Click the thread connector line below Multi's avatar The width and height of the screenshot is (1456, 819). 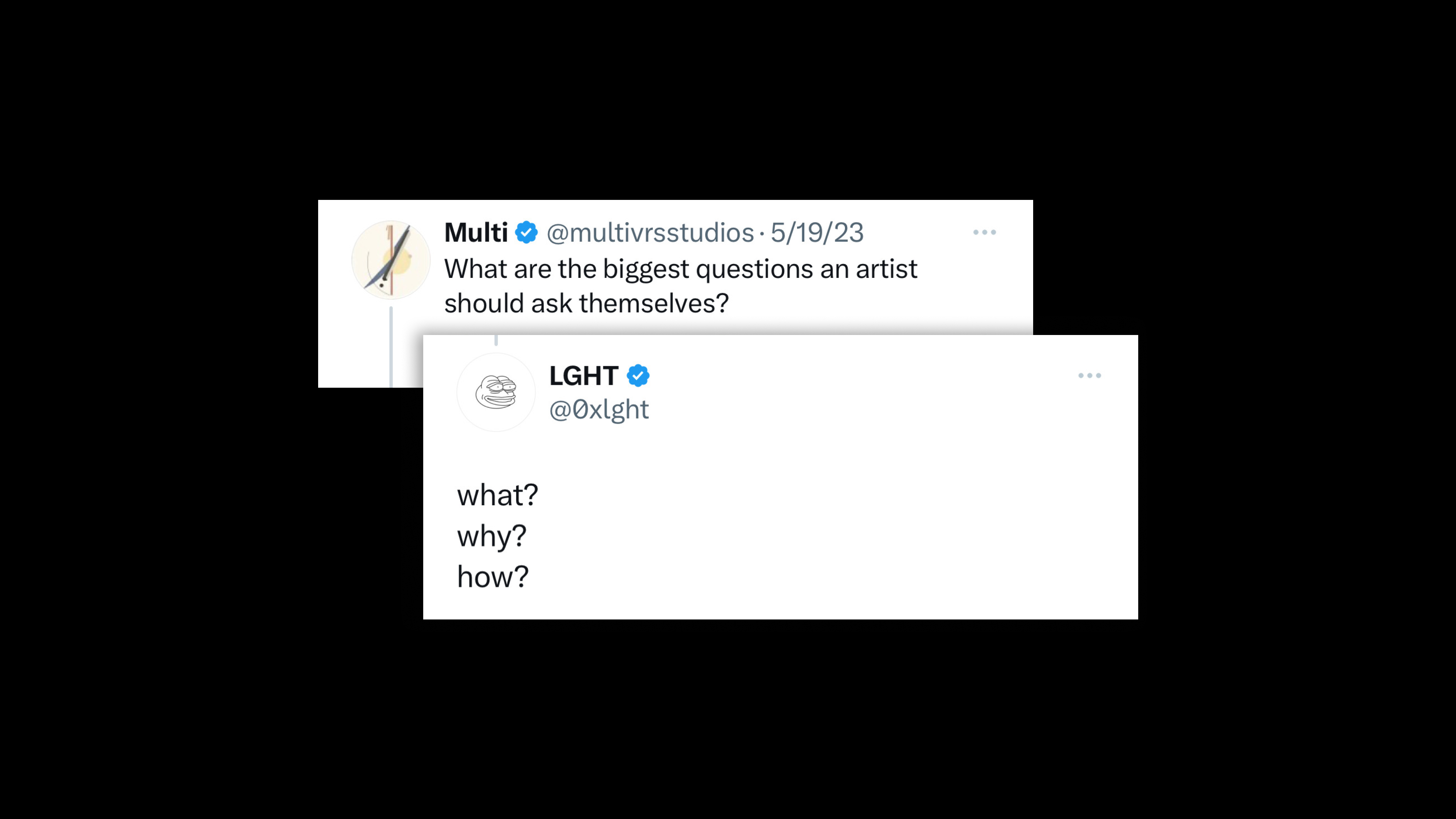tap(391, 347)
